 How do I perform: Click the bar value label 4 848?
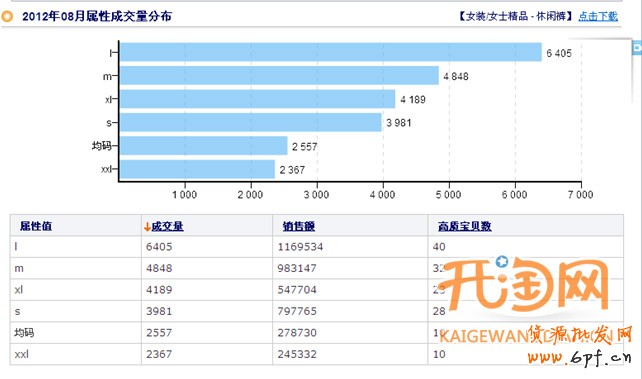tap(456, 77)
